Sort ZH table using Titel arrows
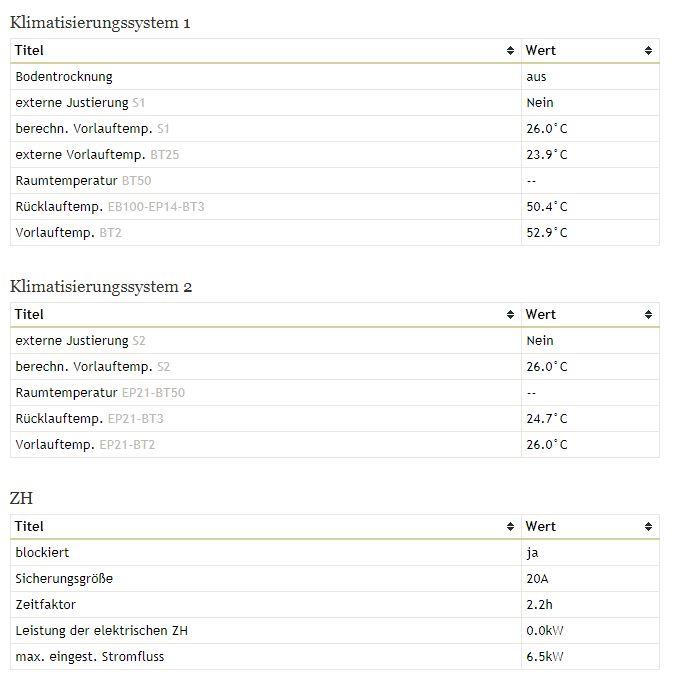Screen dimensions: 674x683 click(x=510, y=527)
